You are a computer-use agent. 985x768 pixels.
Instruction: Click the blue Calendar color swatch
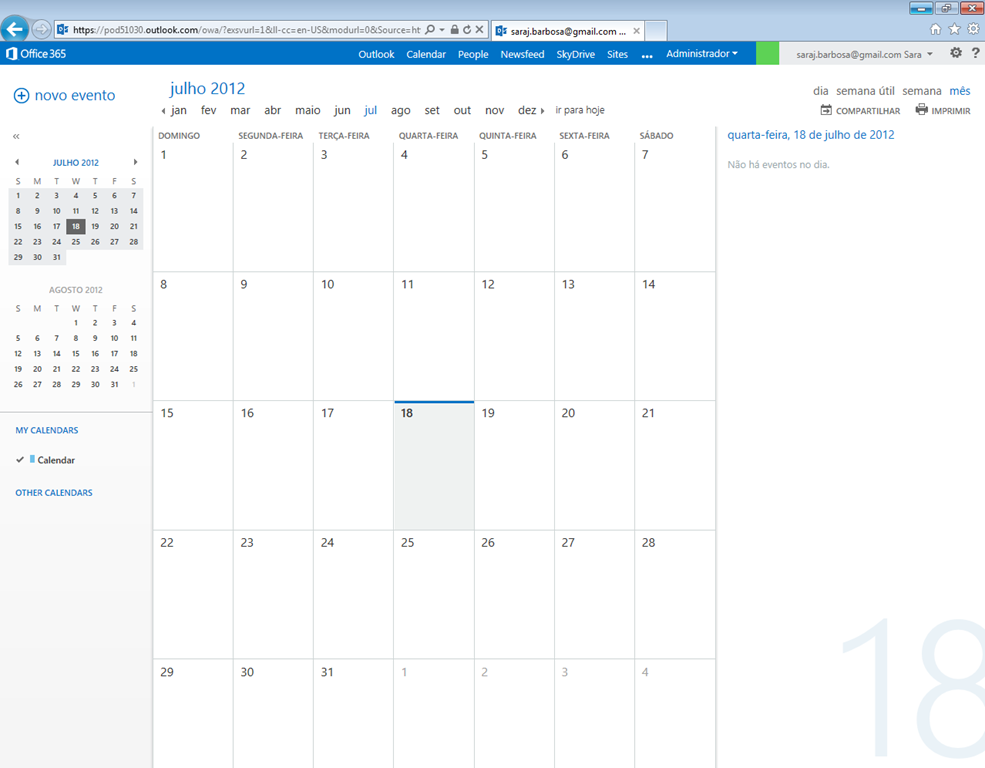pyautogui.click(x=32, y=460)
